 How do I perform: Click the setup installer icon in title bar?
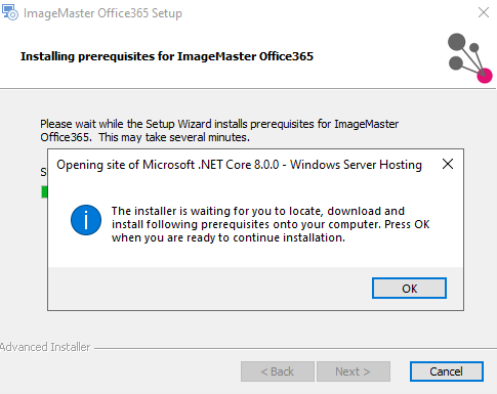10,12
